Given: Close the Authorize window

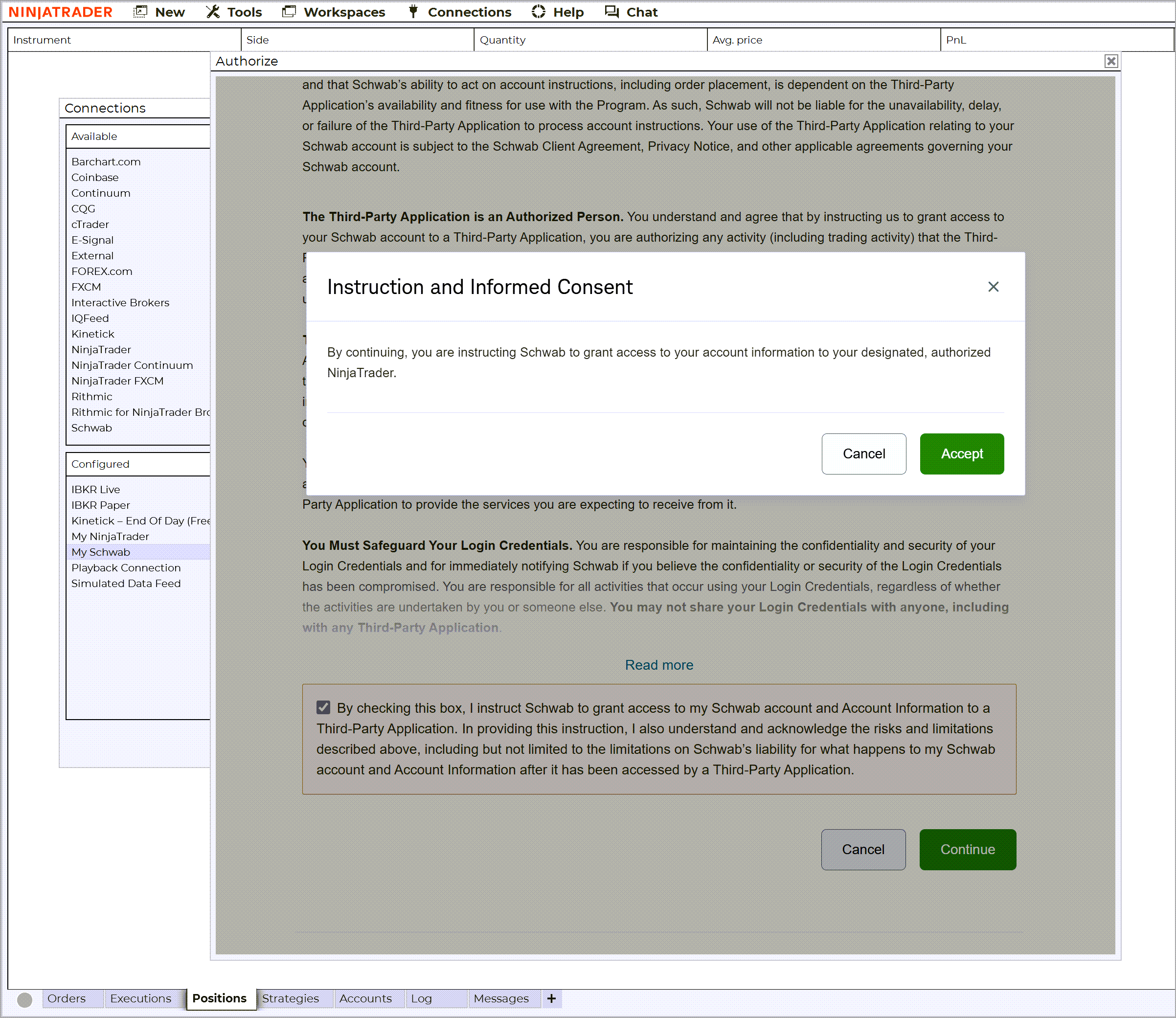Looking at the screenshot, I should [1110, 61].
